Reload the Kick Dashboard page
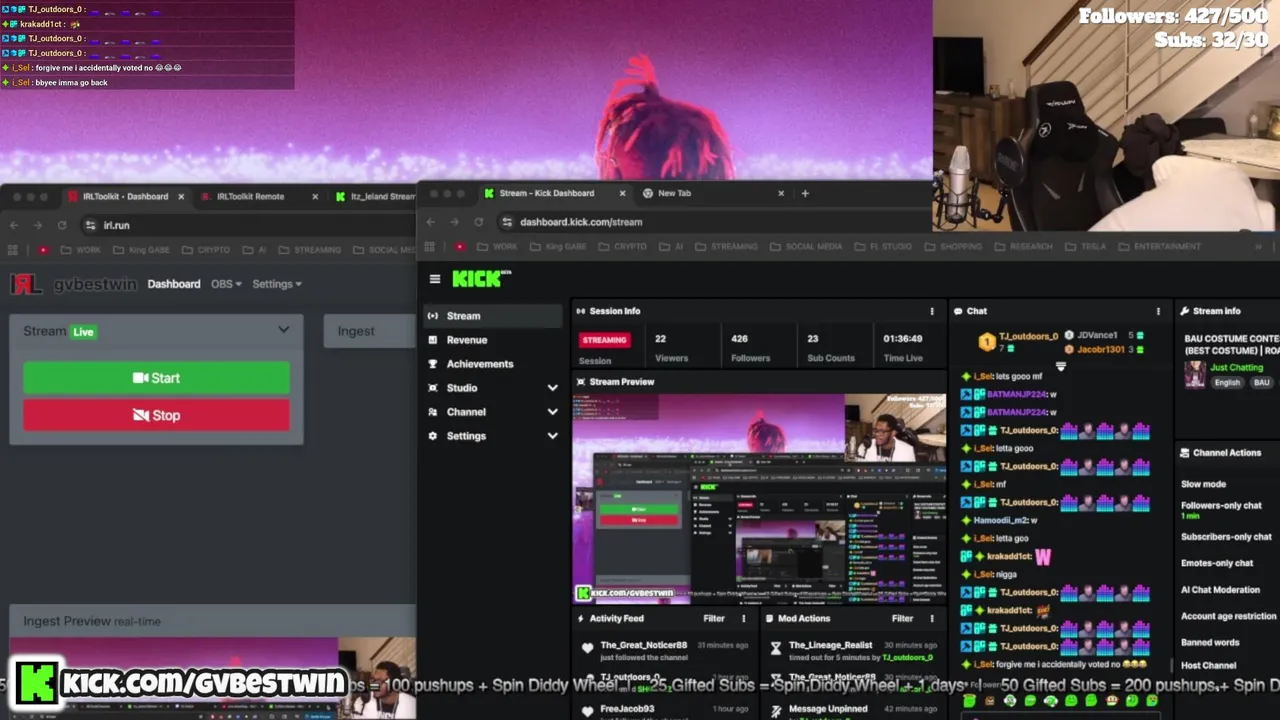Viewport: 1280px width, 720px height. [479, 222]
